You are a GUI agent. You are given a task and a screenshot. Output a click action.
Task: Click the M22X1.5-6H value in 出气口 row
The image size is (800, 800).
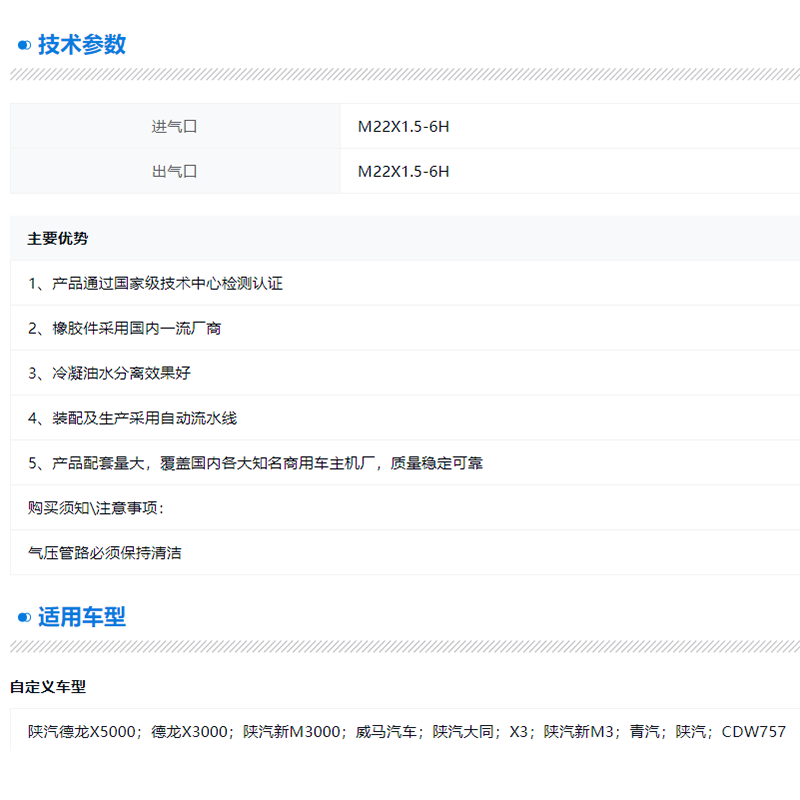(x=404, y=172)
